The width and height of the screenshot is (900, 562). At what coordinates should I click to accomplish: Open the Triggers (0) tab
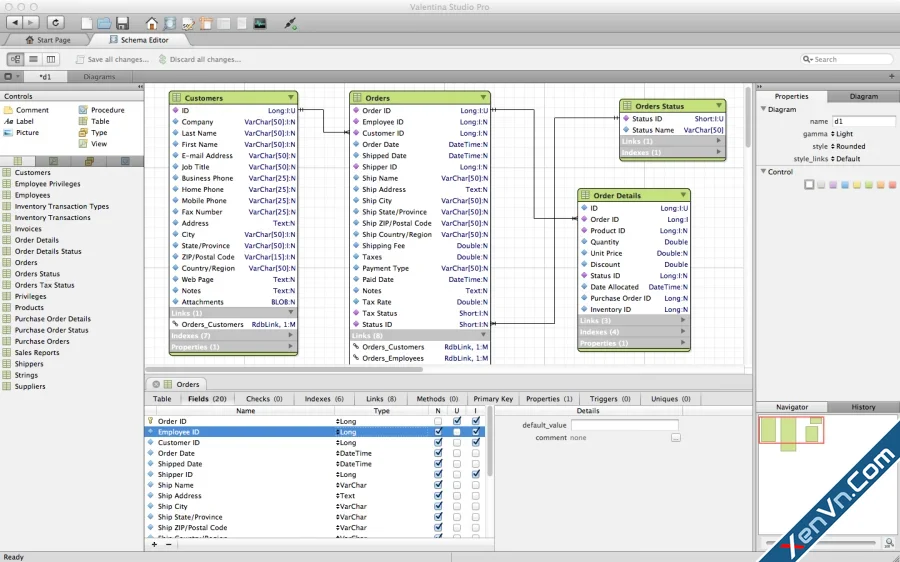point(610,398)
